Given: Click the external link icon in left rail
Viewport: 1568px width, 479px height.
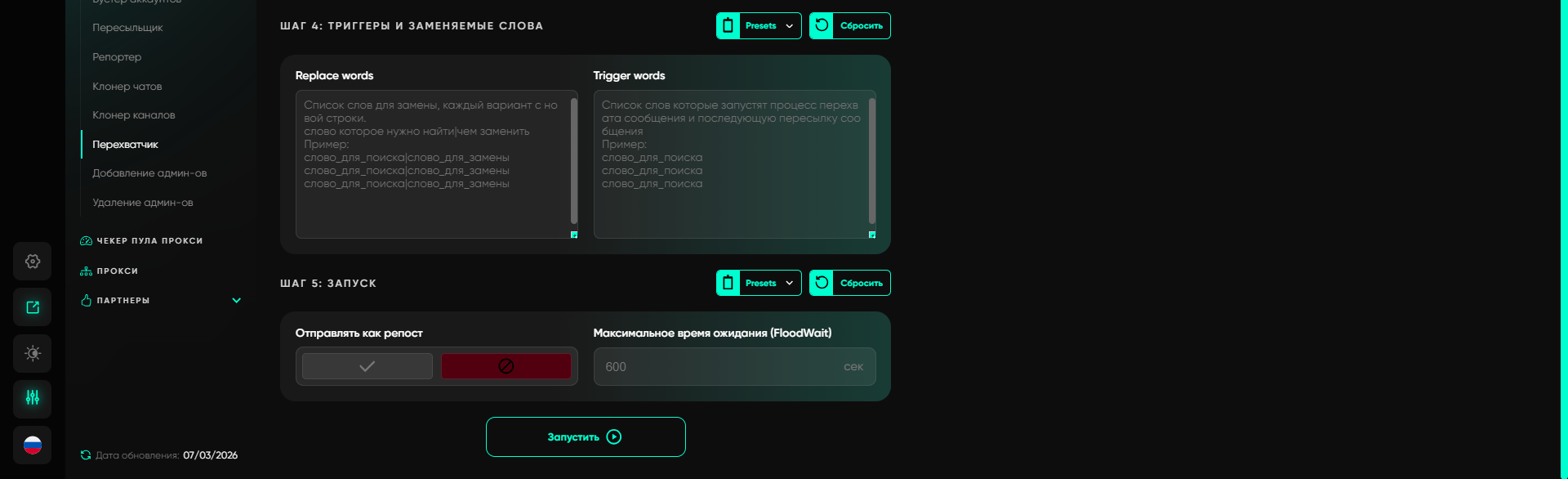Looking at the screenshot, I should 33,307.
